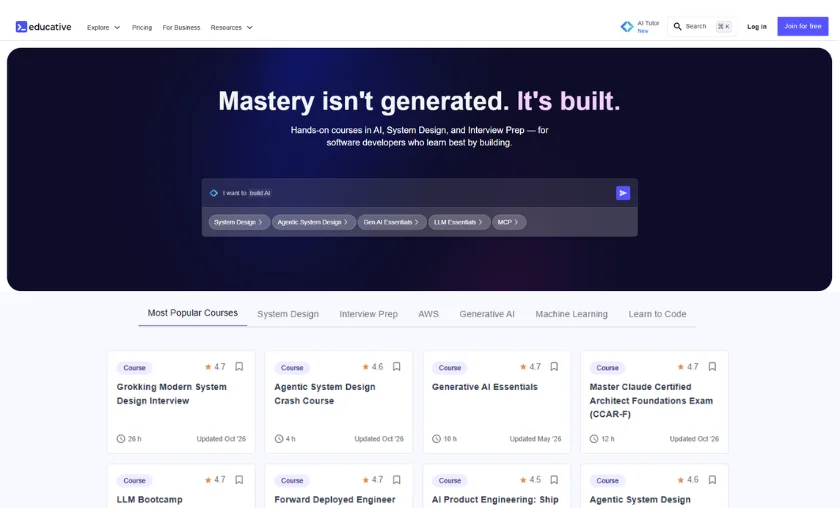Click the clock icon showing 26 h
840x508 pixels.
[x=121, y=438]
